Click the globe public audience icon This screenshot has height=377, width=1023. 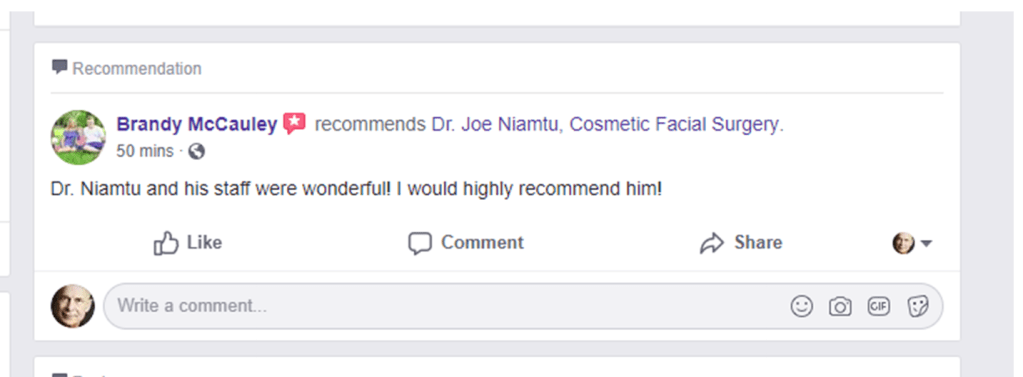[196, 151]
